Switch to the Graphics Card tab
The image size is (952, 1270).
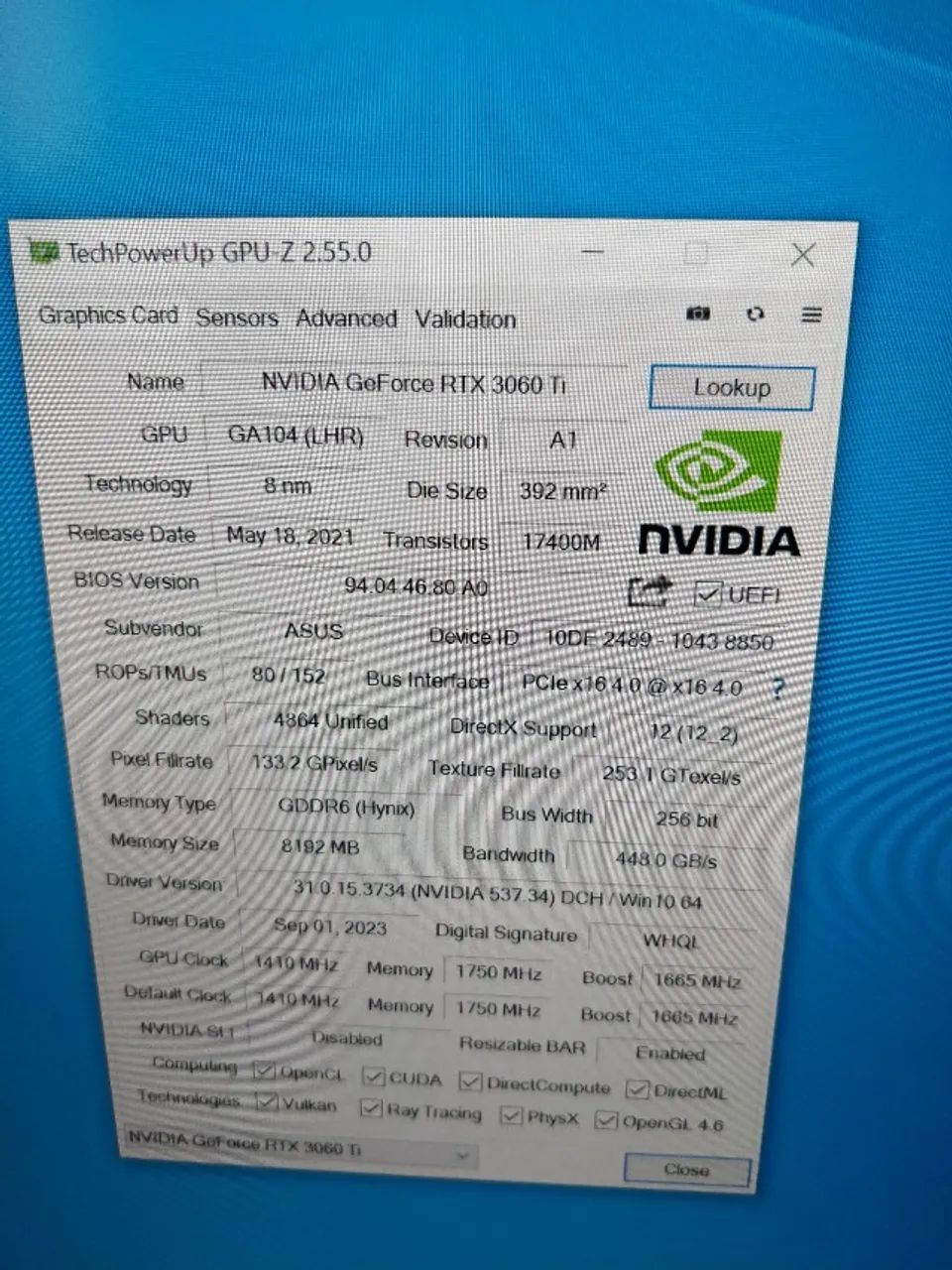(x=108, y=316)
